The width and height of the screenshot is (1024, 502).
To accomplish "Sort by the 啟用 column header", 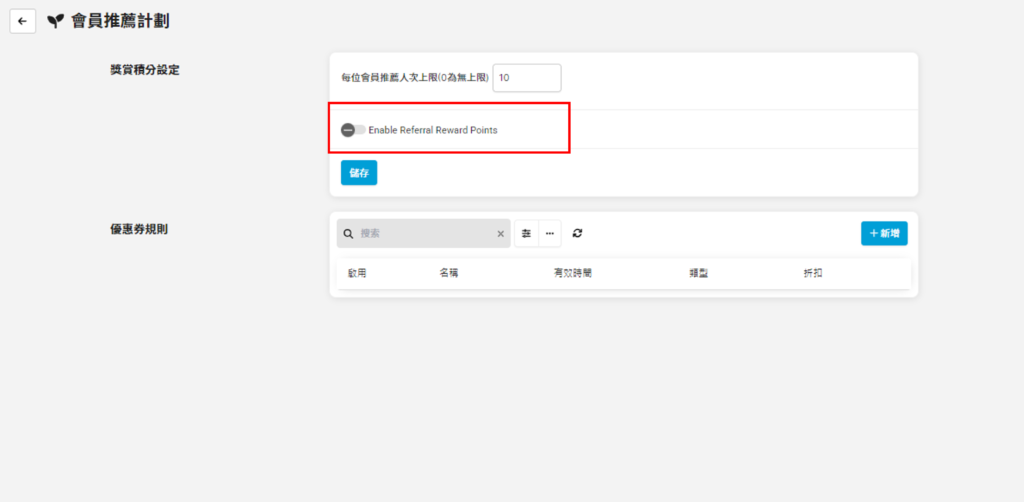I will 357,273.
